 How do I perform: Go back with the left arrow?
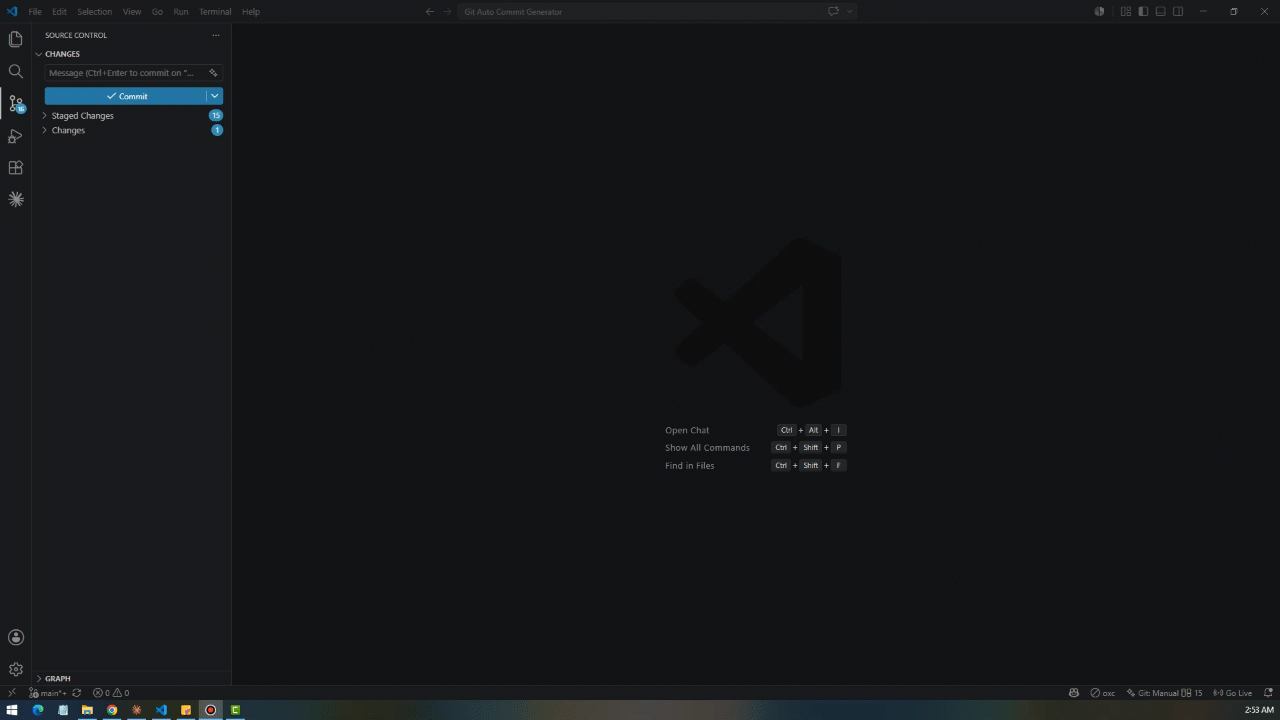tap(429, 12)
